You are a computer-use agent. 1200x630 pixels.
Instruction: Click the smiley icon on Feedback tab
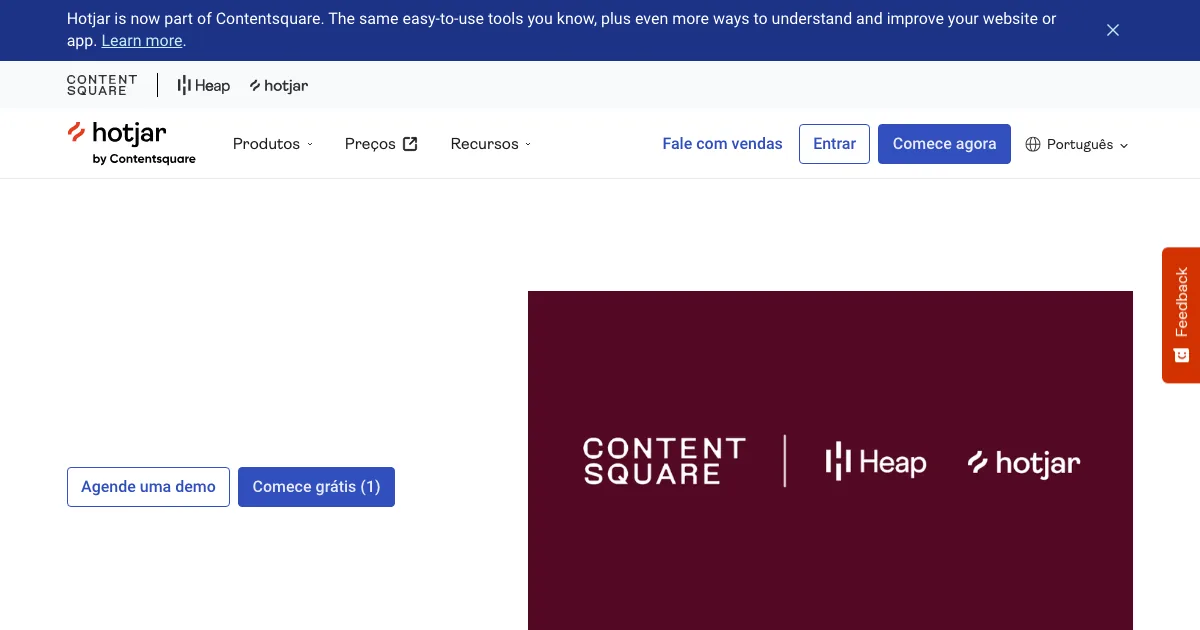(1181, 355)
